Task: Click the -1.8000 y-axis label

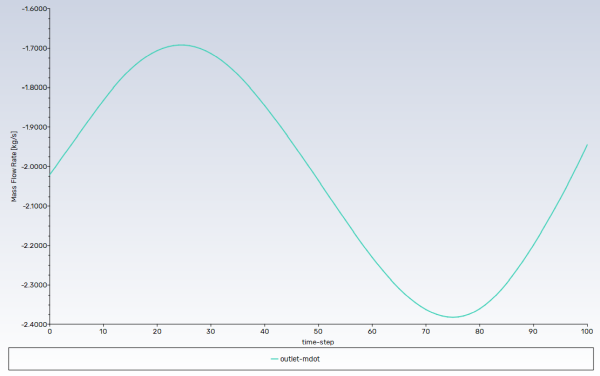Action: coord(34,88)
